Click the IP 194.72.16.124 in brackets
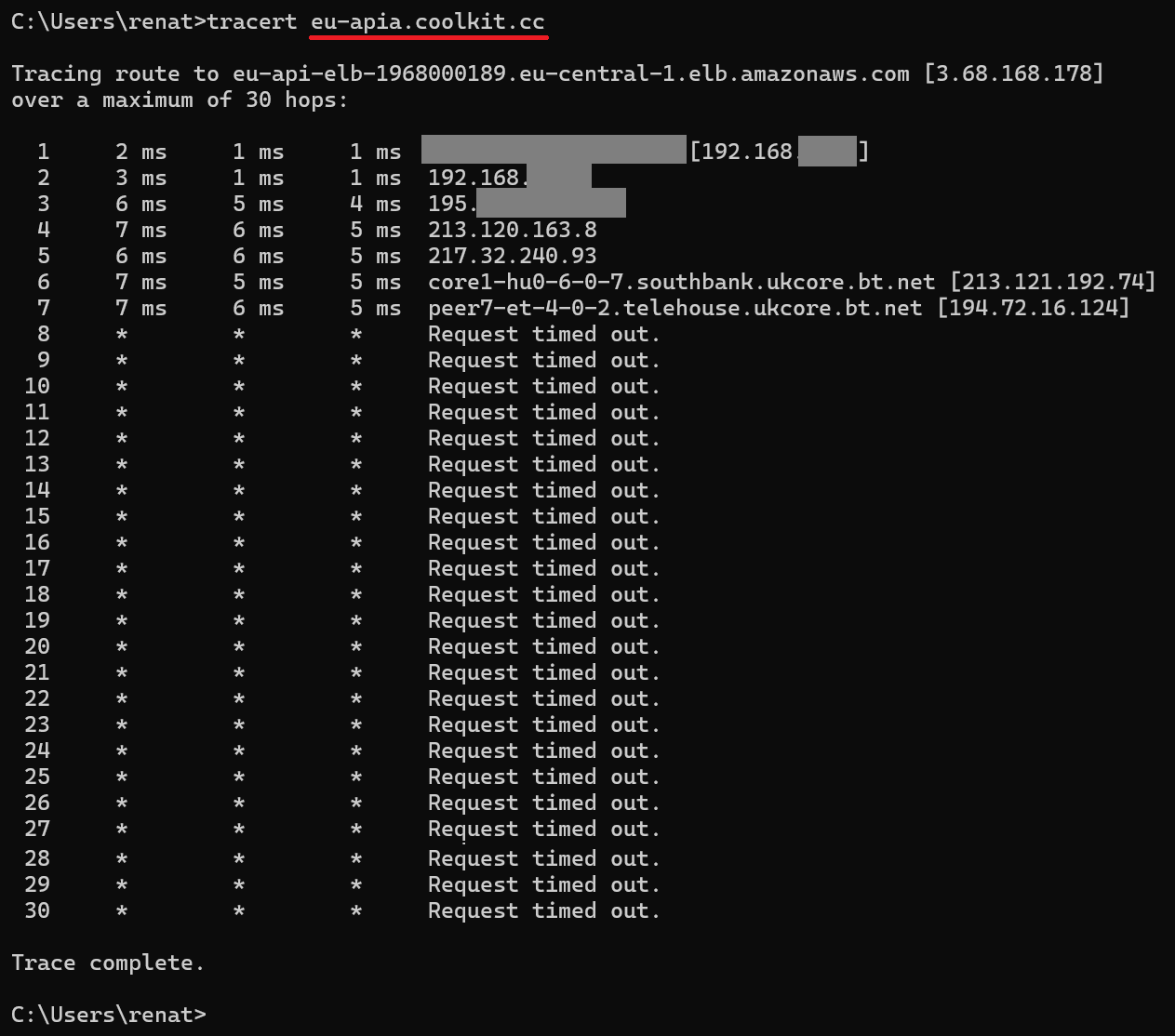This screenshot has width=1175, height=1036. click(x=1033, y=308)
